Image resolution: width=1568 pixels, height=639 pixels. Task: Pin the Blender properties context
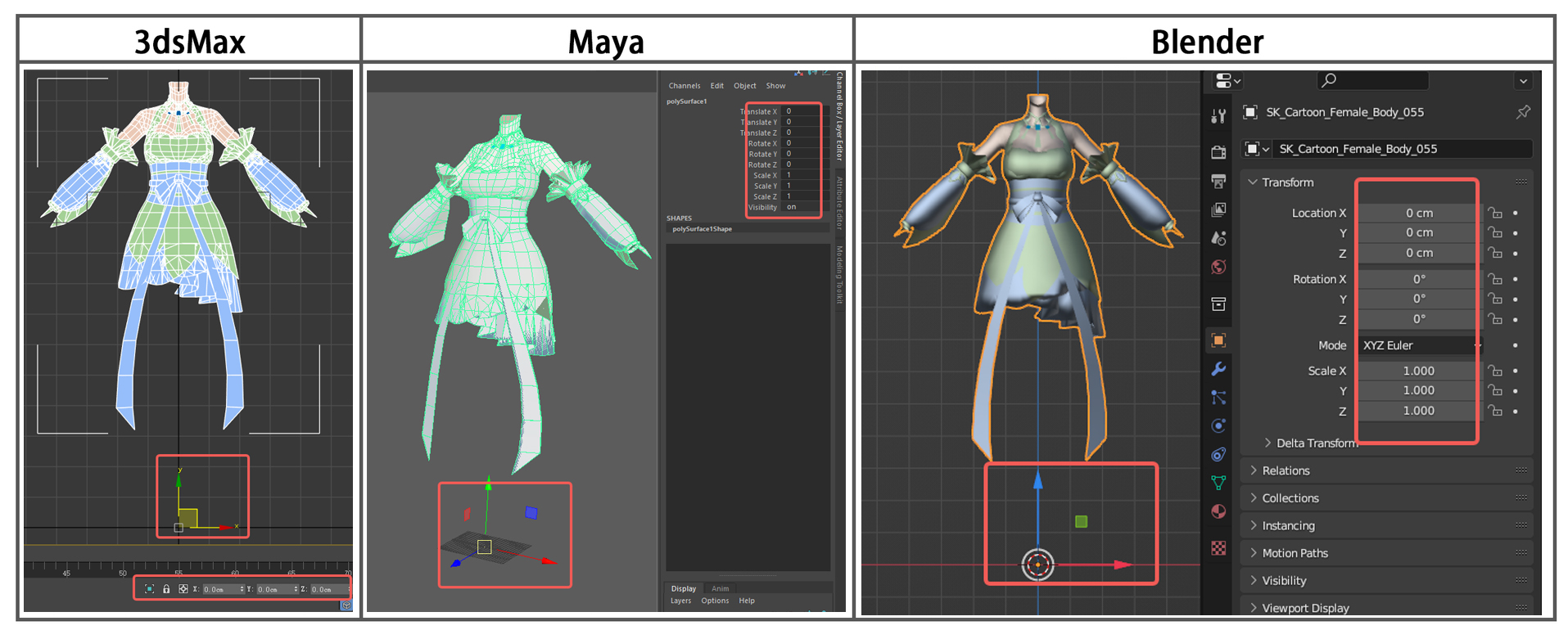(x=1523, y=112)
